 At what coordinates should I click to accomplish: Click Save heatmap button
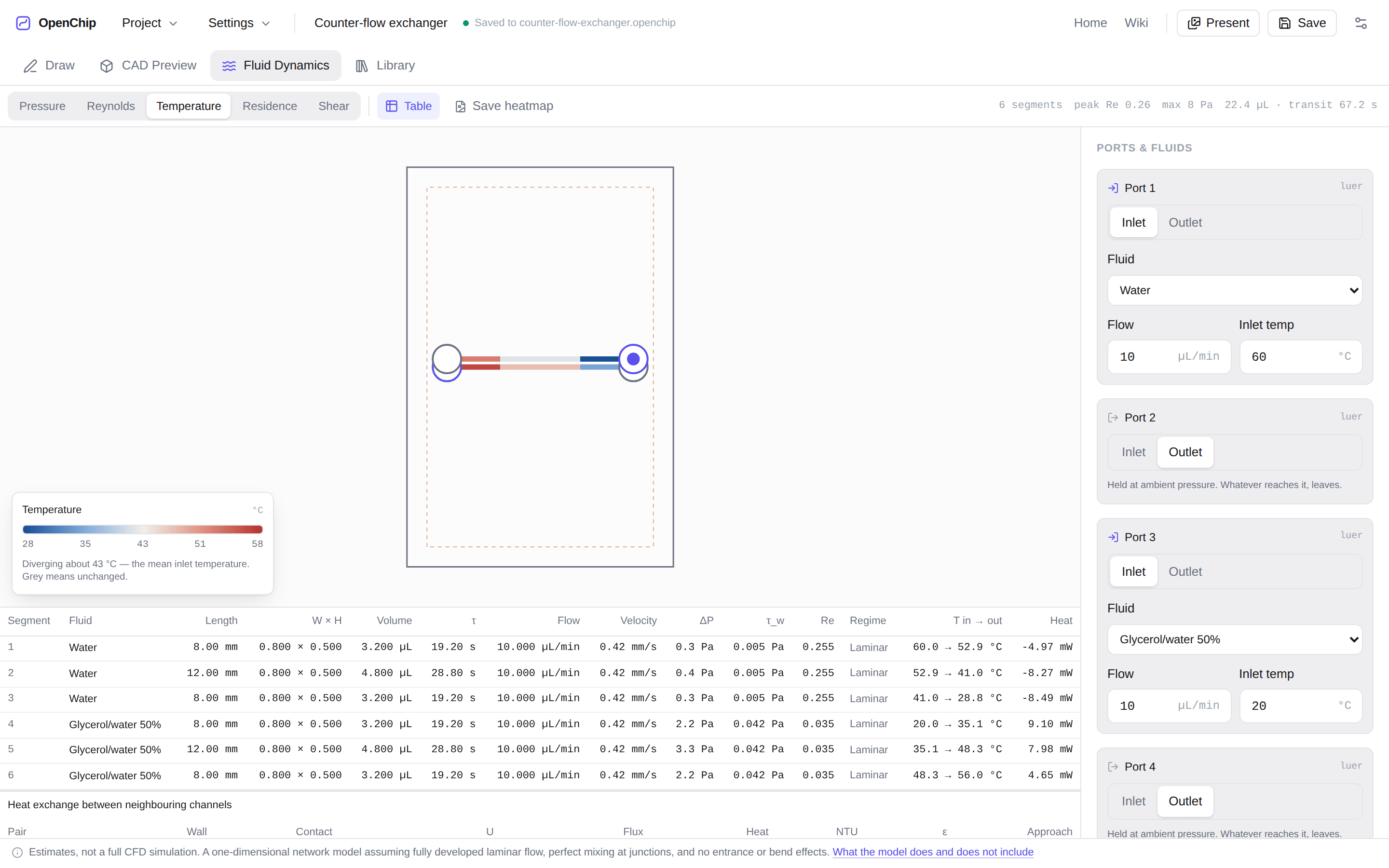(x=504, y=106)
